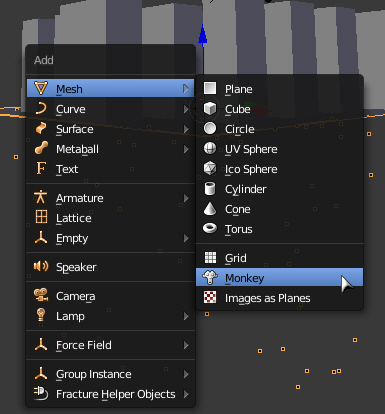The height and width of the screenshot is (414, 385).
Task: Click the blue Z axis arrow
Action: coord(203,34)
